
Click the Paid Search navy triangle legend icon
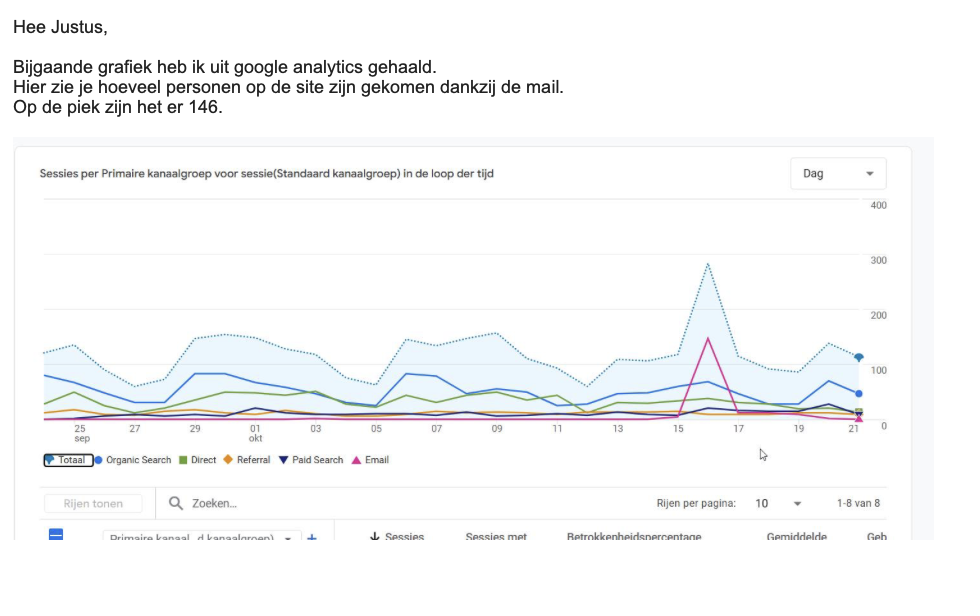284,460
